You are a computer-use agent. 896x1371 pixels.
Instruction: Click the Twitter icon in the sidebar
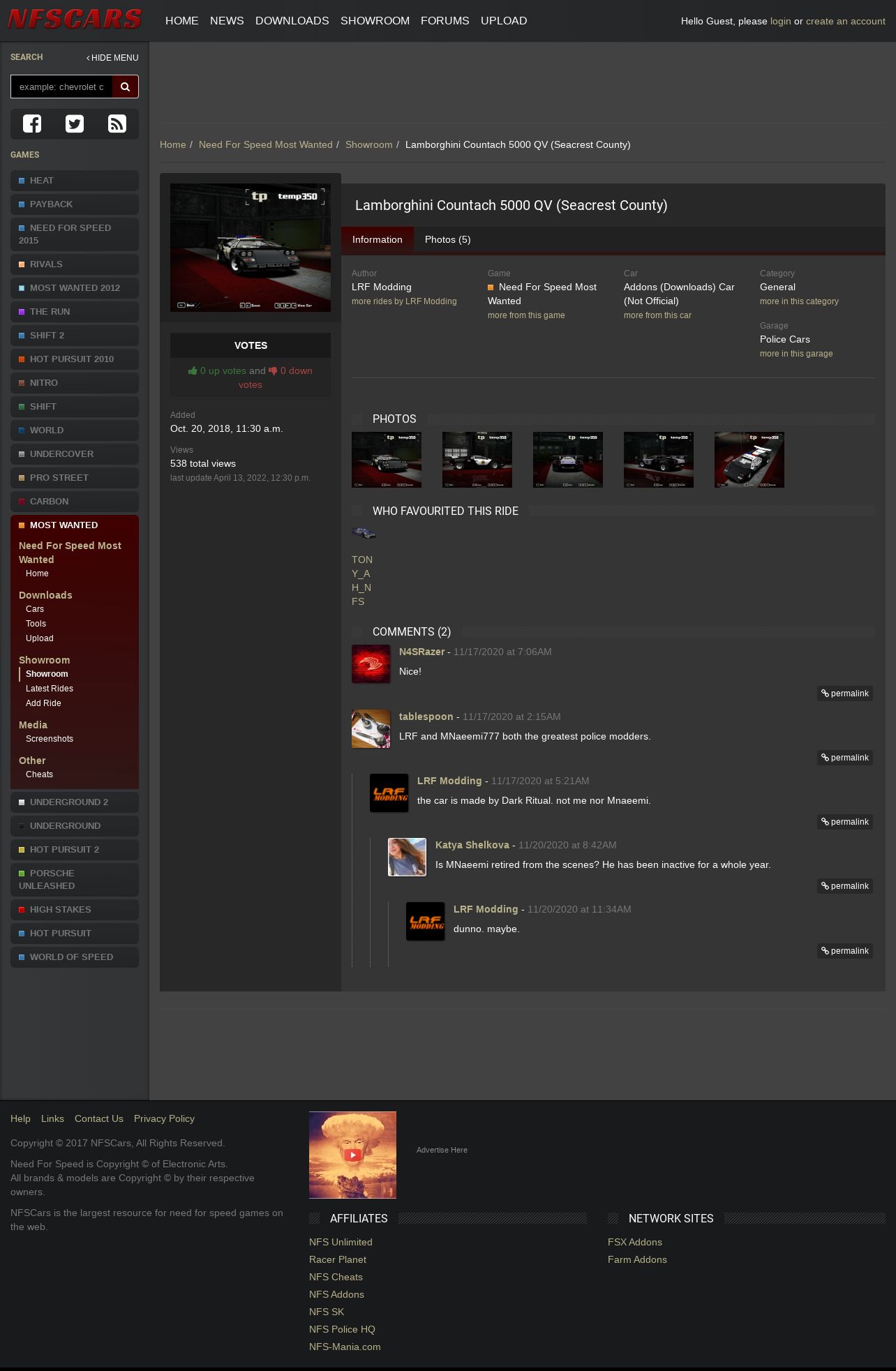tap(75, 123)
